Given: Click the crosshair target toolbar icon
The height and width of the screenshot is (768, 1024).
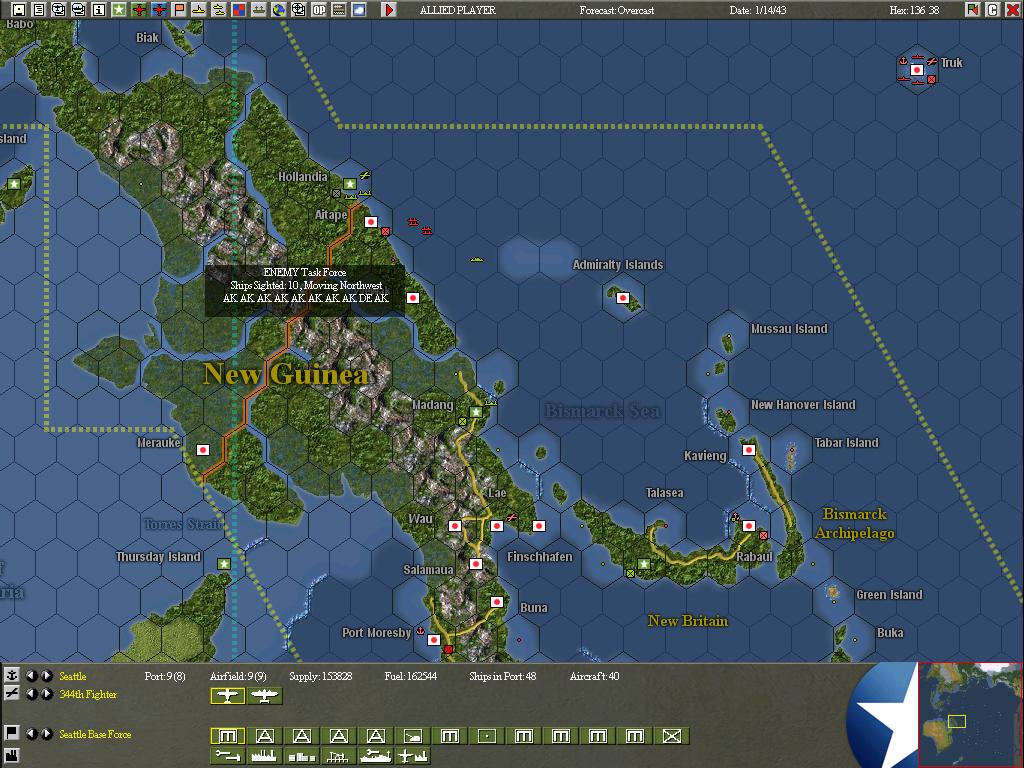Looking at the screenshot, I should 299,10.
